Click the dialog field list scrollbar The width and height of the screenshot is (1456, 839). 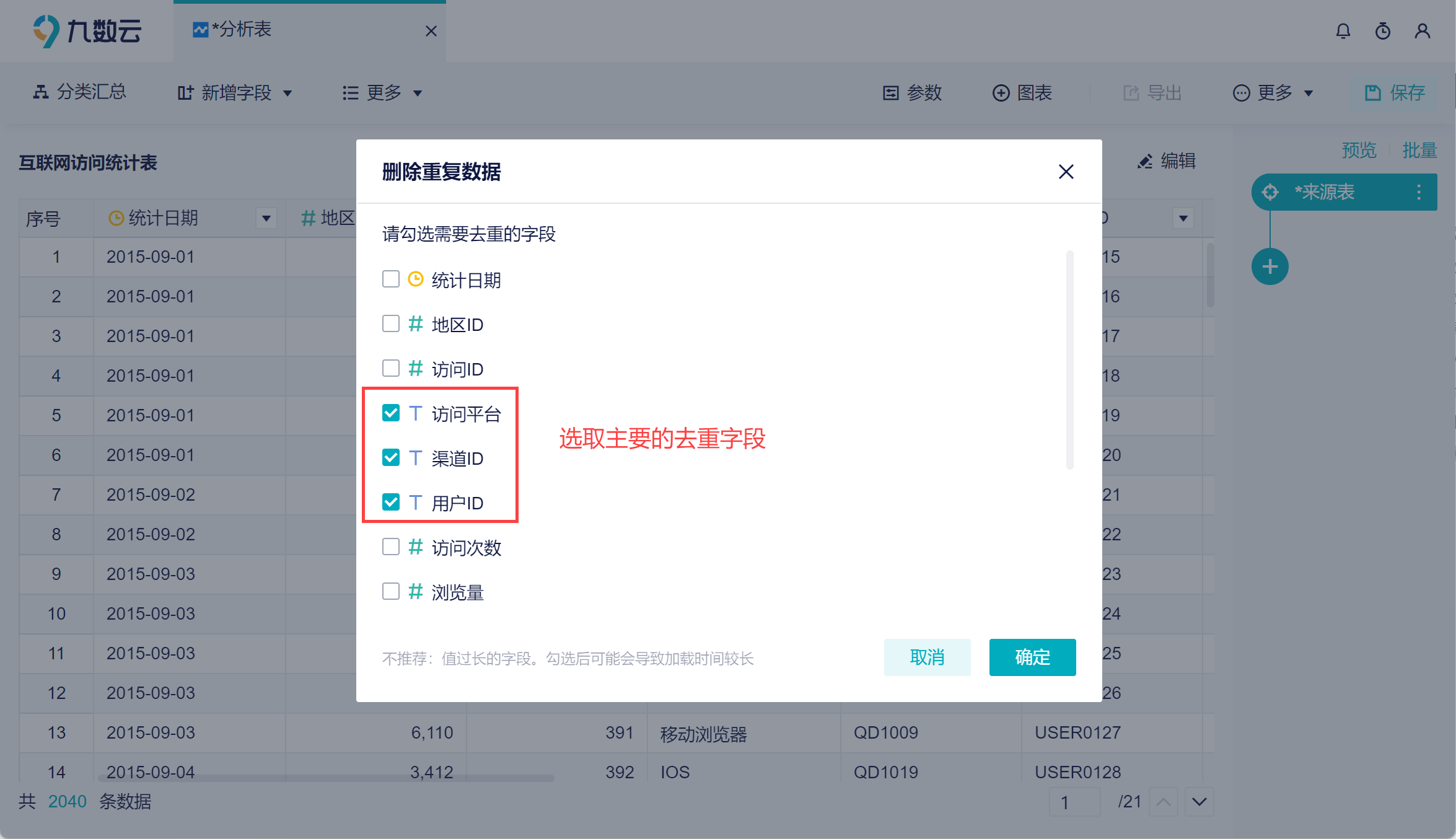pyautogui.click(x=1069, y=359)
